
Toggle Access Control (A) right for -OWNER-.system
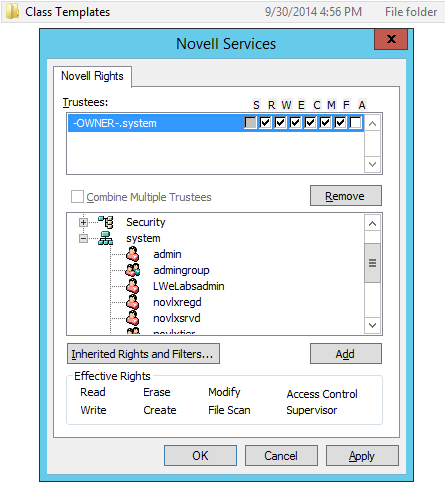point(355,123)
